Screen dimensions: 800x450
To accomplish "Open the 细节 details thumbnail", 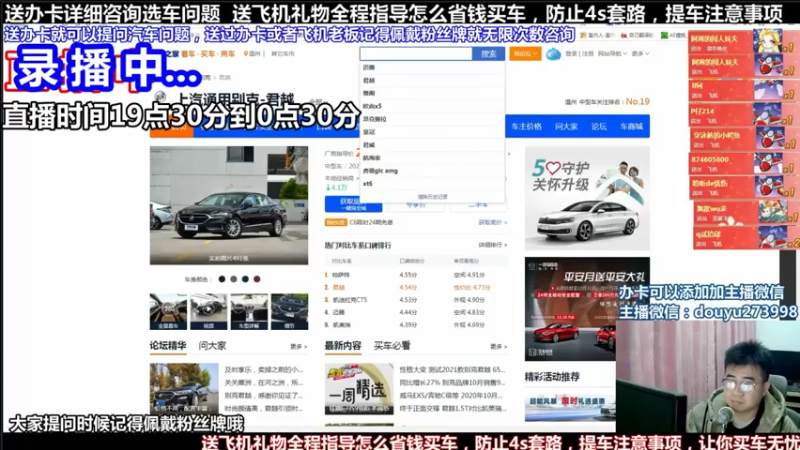I will tap(289, 311).
